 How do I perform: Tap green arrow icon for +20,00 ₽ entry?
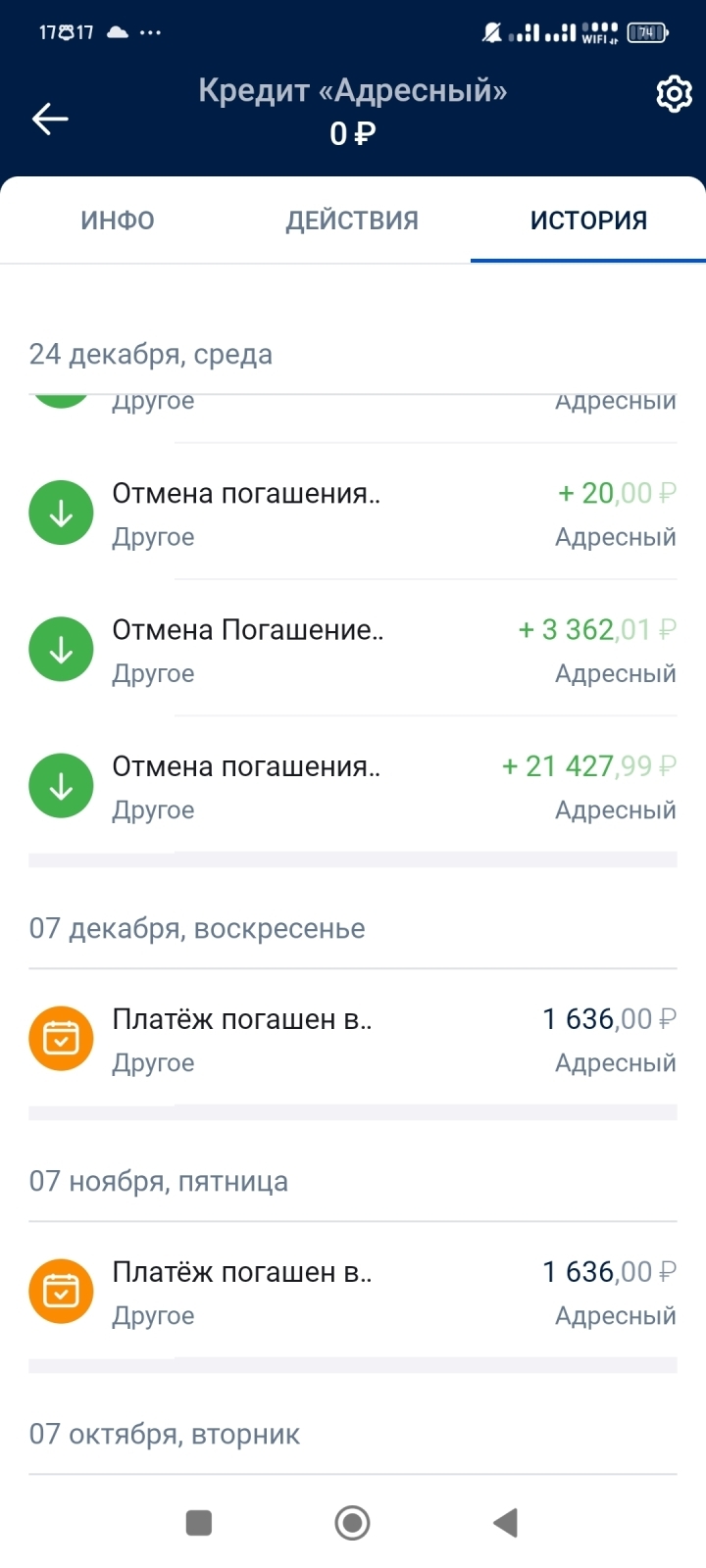(61, 513)
